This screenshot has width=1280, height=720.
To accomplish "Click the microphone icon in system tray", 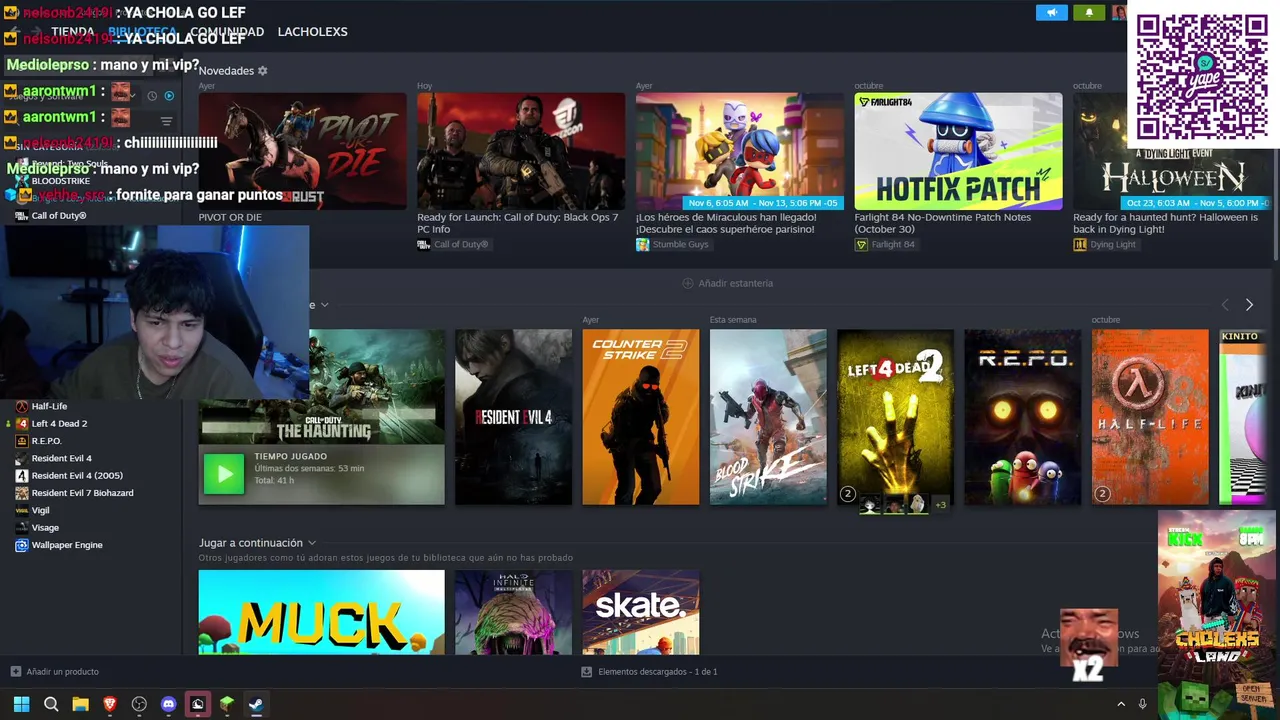I will click(1142, 704).
